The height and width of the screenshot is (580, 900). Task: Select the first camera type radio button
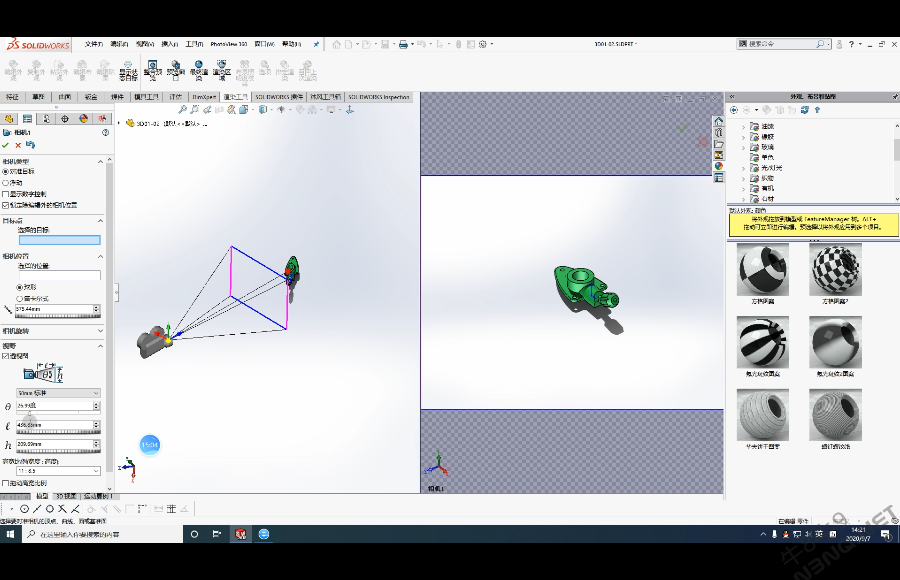click(6, 172)
